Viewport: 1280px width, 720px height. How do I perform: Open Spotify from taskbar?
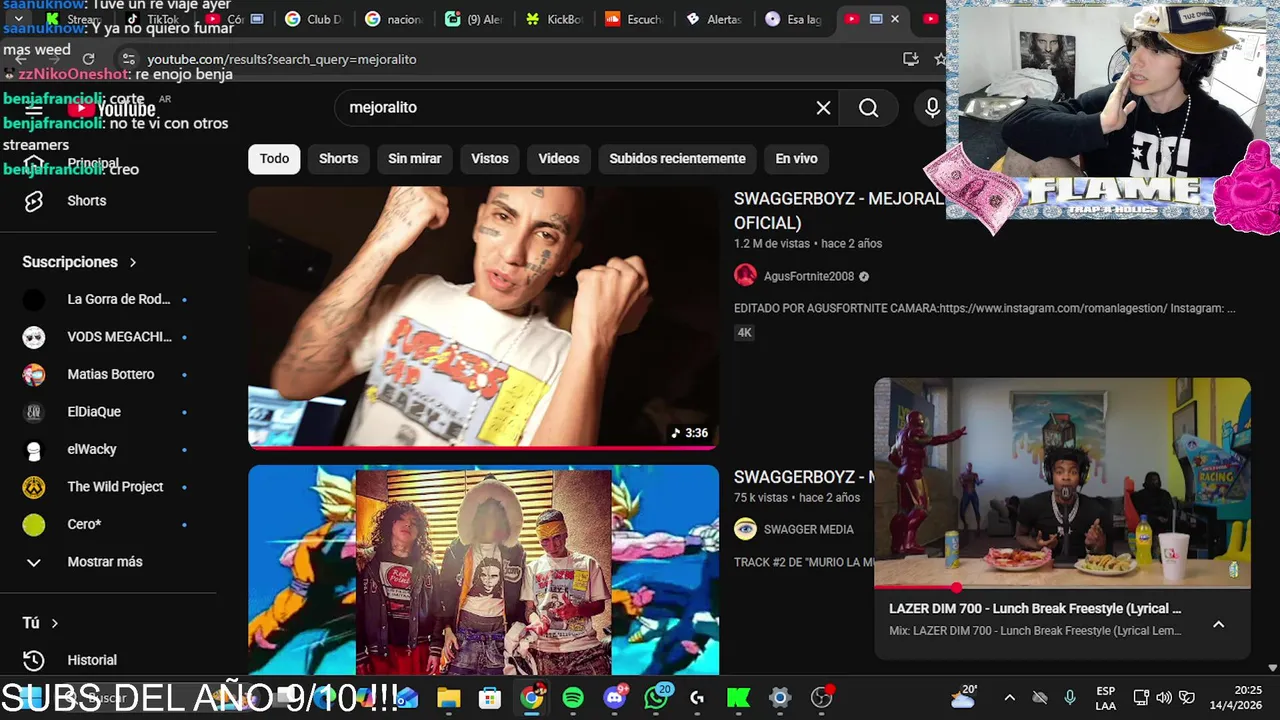coord(573,698)
